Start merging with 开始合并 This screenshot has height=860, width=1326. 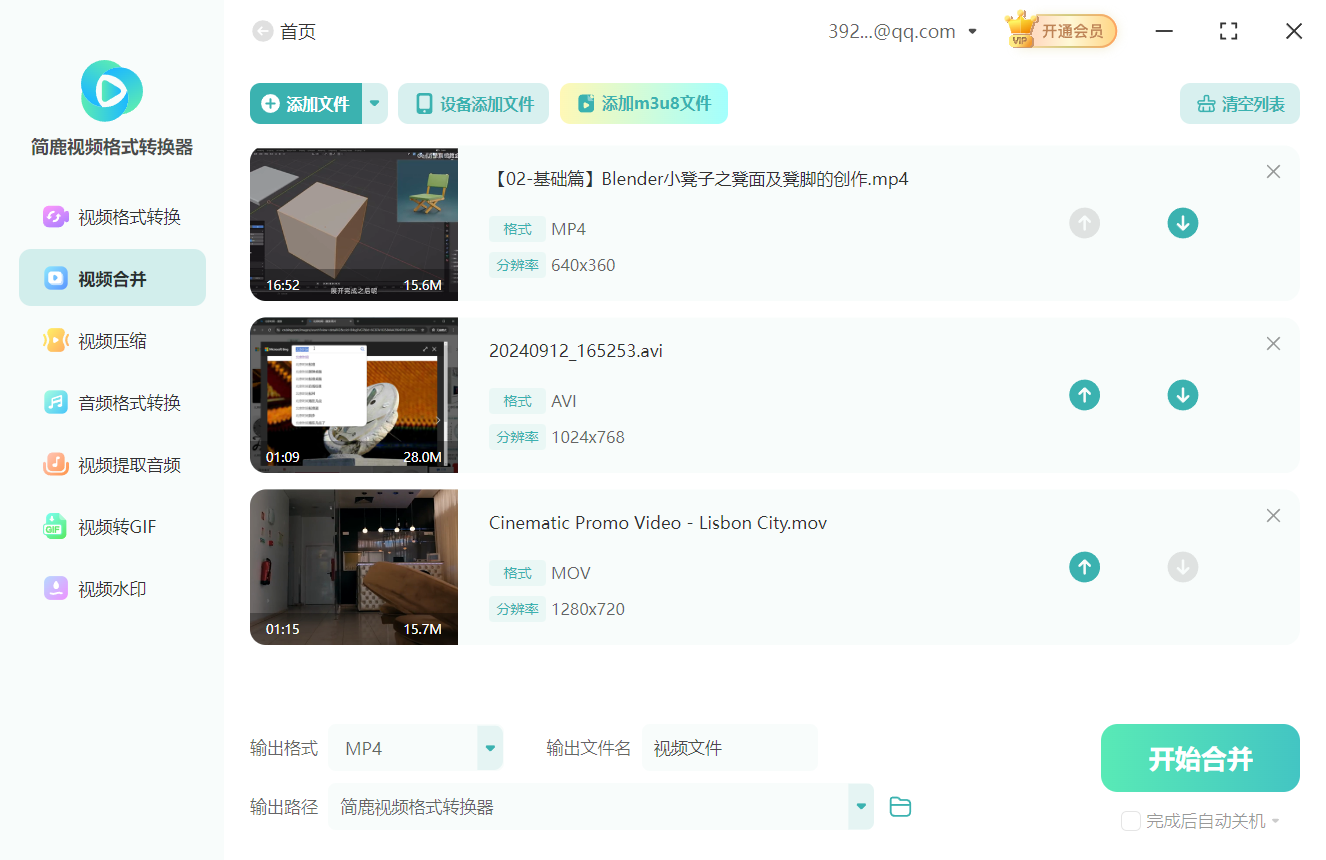pyautogui.click(x=1200, y=758)
